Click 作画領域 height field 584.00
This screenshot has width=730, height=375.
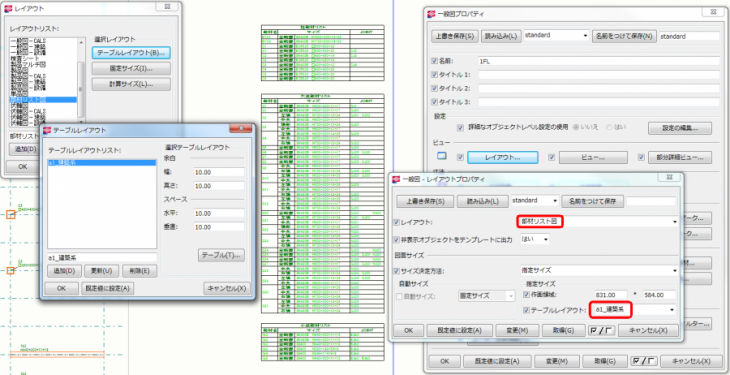click(659, 295)
